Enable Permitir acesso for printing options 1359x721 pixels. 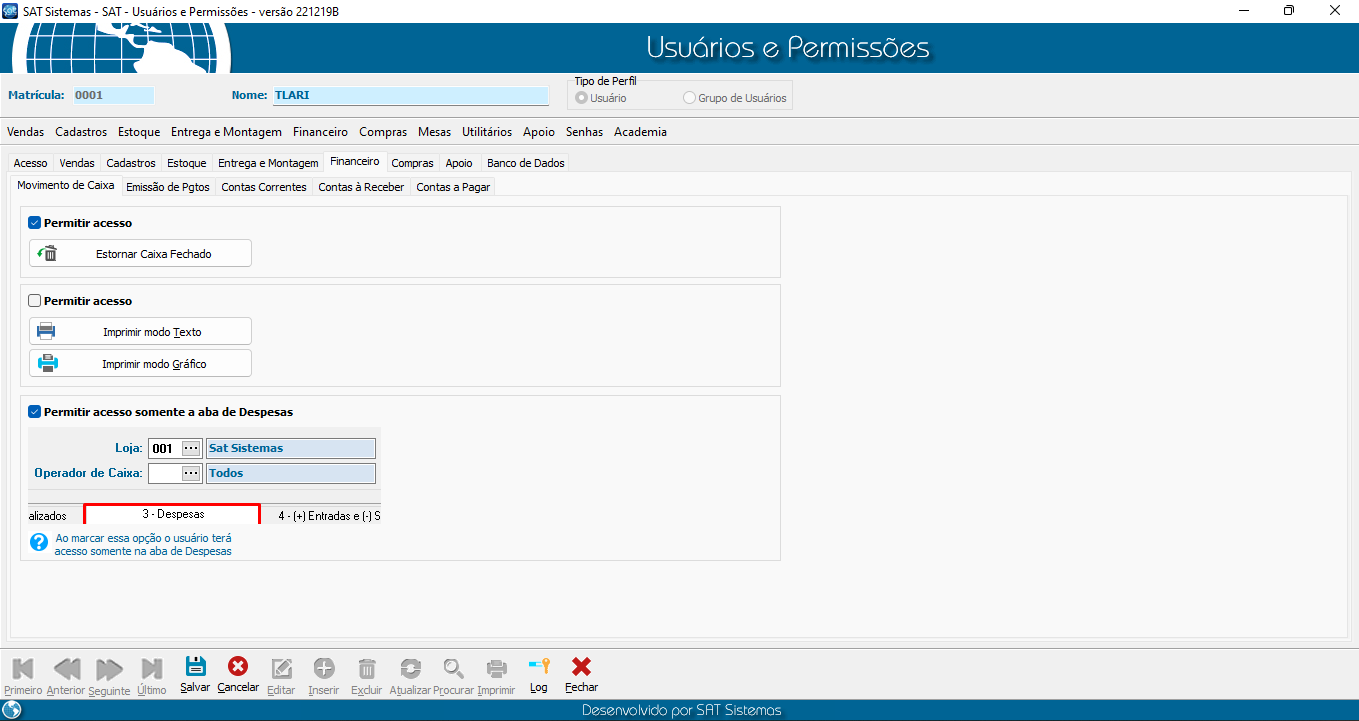pos(35,301)
